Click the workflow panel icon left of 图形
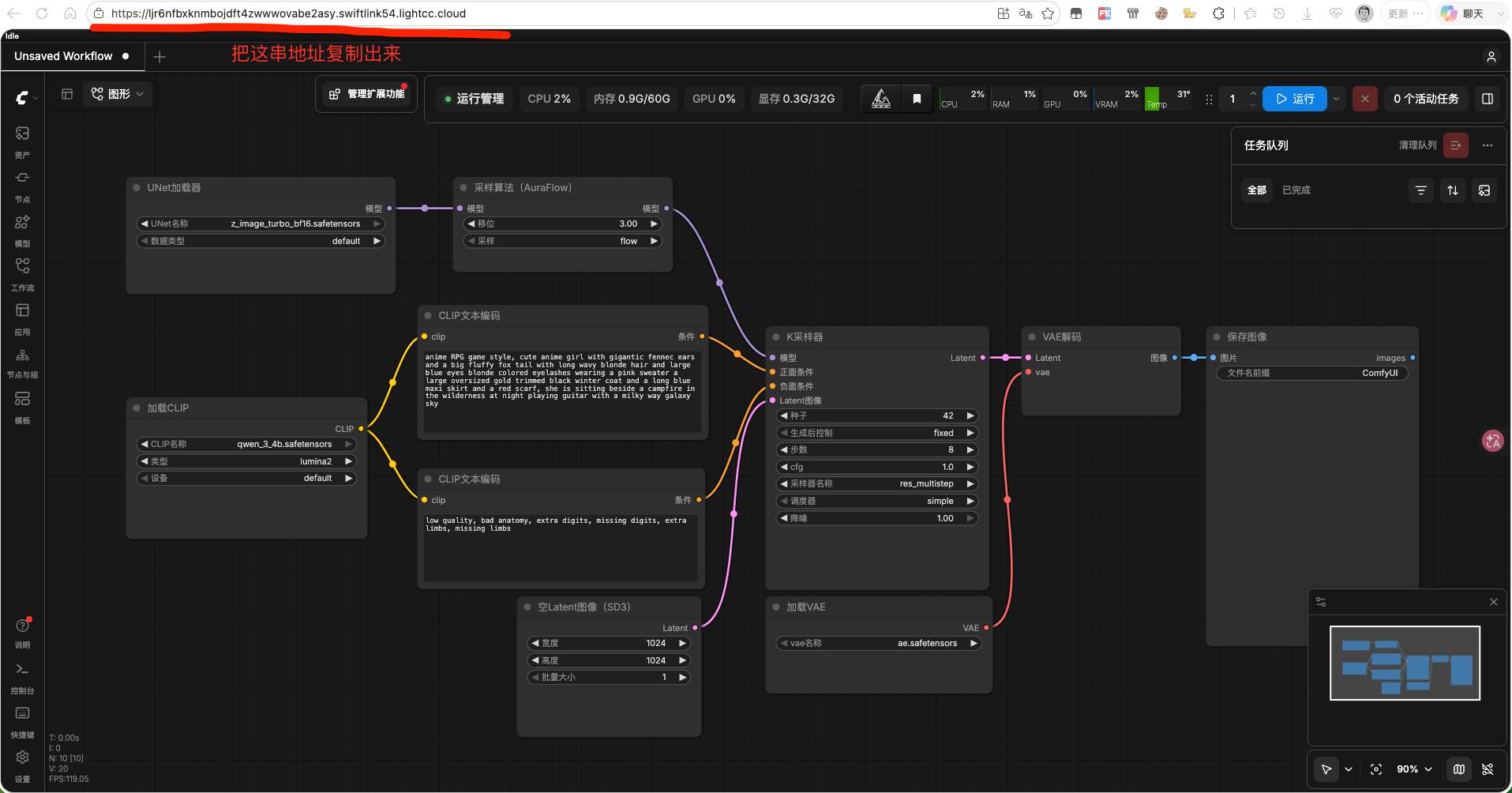The width and height of the screenshot is (1512, 793). 67,94
